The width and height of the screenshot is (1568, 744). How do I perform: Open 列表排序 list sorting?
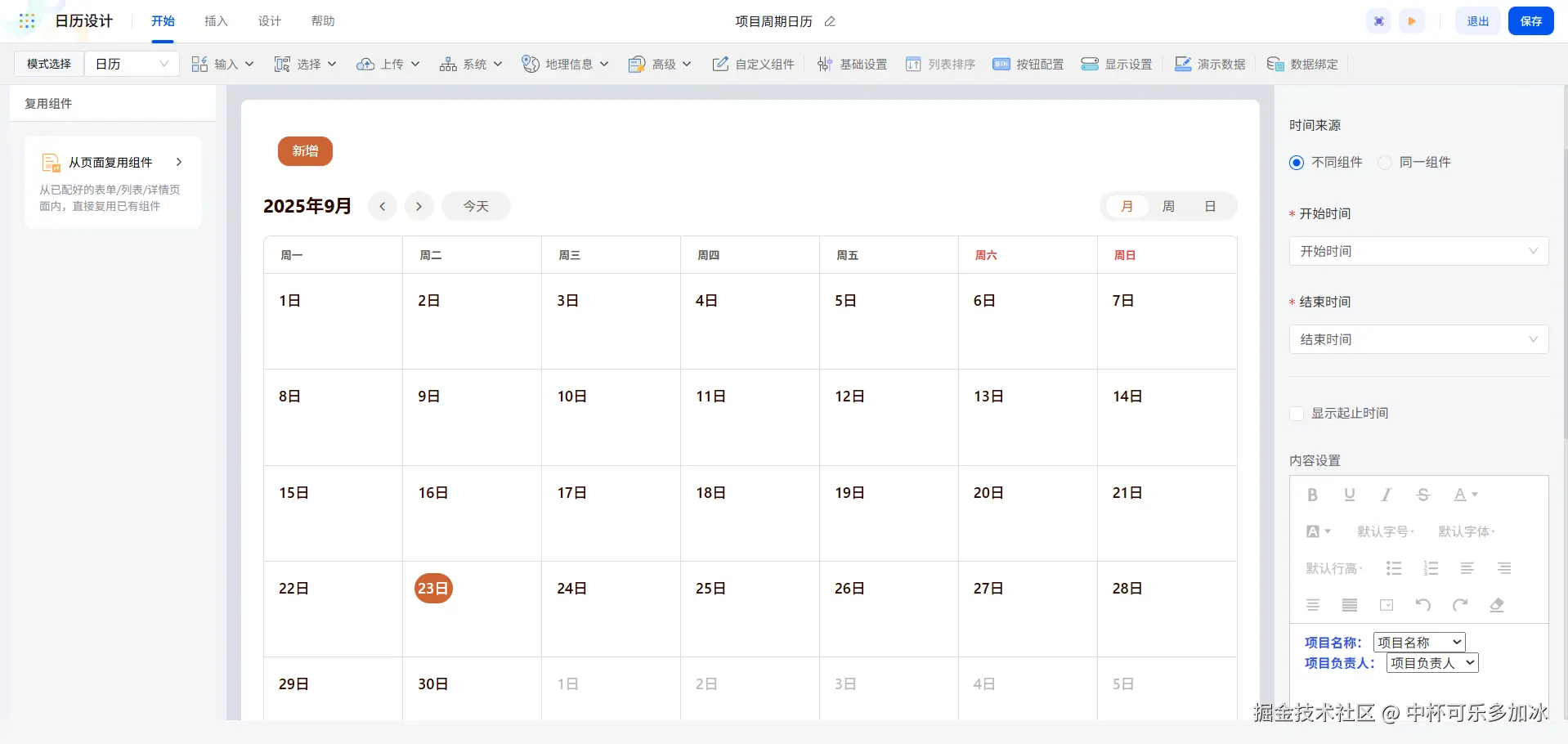point(940,64)
